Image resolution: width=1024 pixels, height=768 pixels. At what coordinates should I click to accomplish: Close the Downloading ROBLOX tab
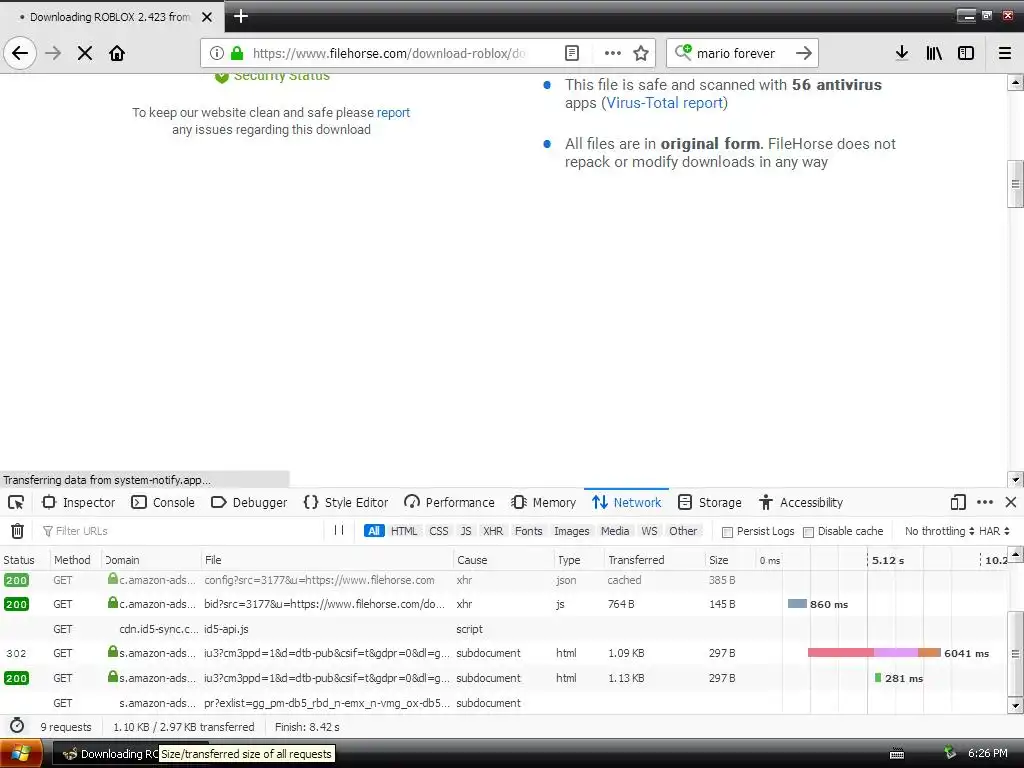tap(207, 17)
